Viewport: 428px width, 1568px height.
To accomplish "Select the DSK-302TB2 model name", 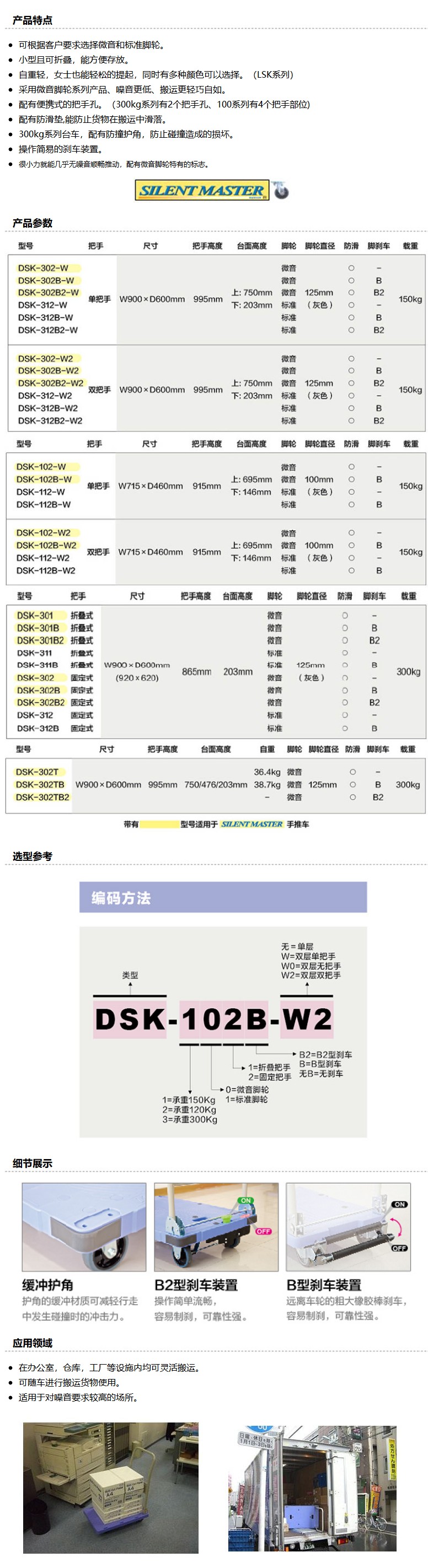I will [x=42, y=797].
